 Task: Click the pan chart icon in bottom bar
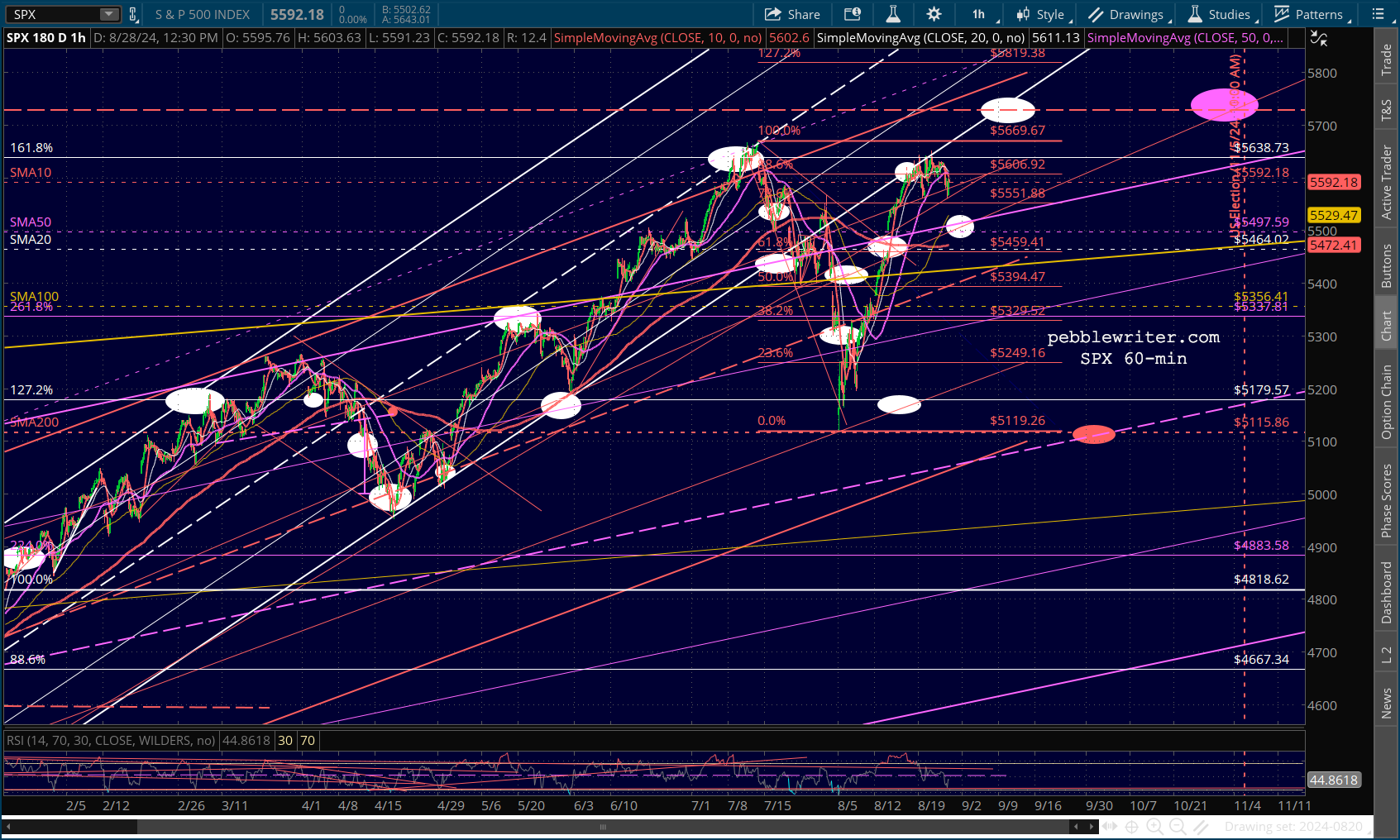(1110, 826)
